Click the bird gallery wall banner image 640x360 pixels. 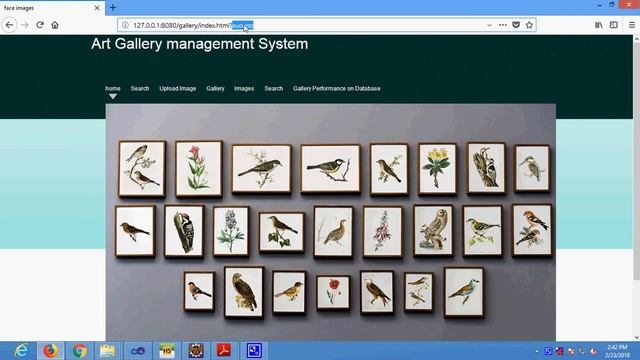tap(331, 222)
